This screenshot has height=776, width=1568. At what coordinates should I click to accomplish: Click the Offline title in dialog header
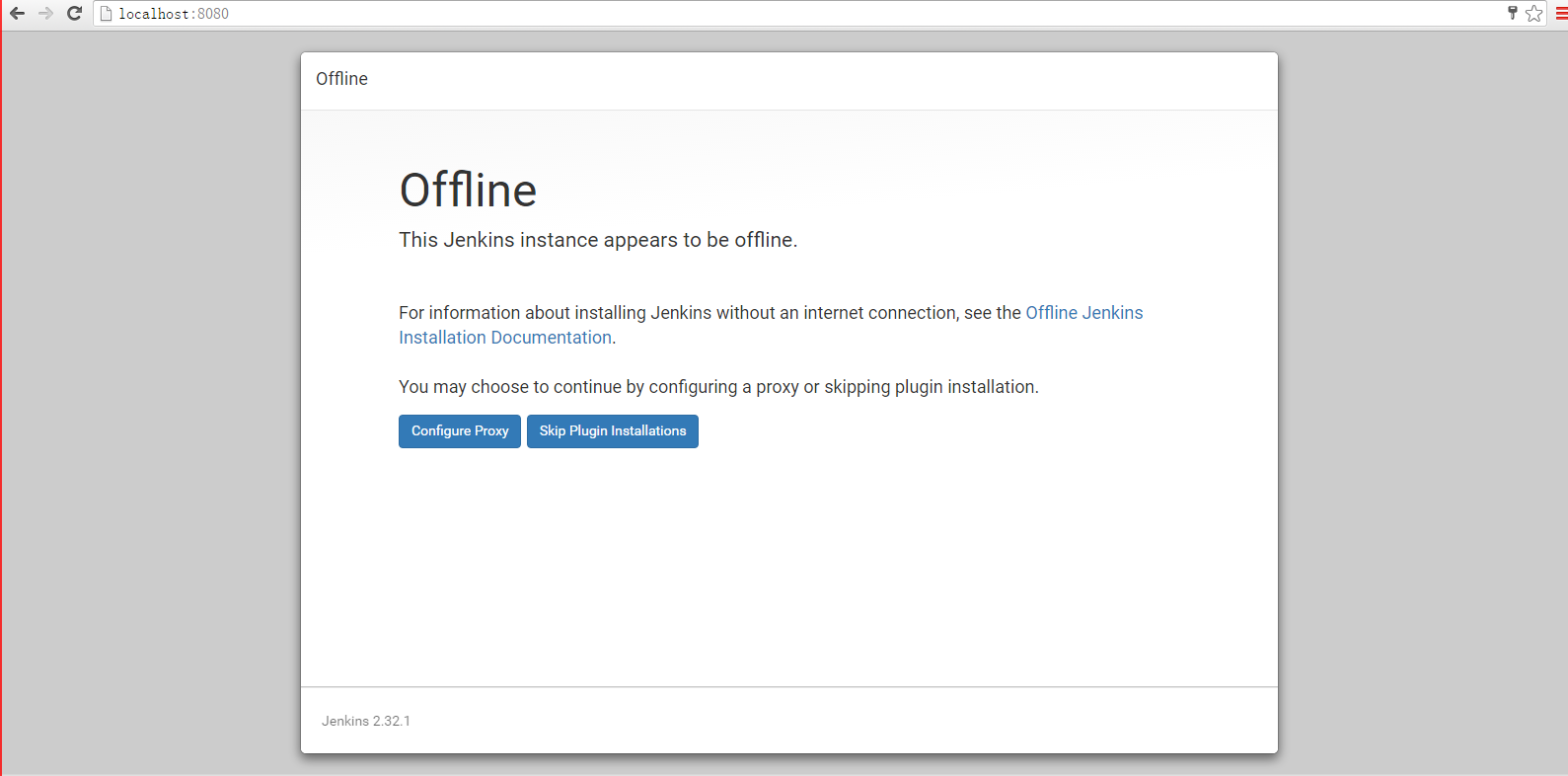tap(341, 79)
